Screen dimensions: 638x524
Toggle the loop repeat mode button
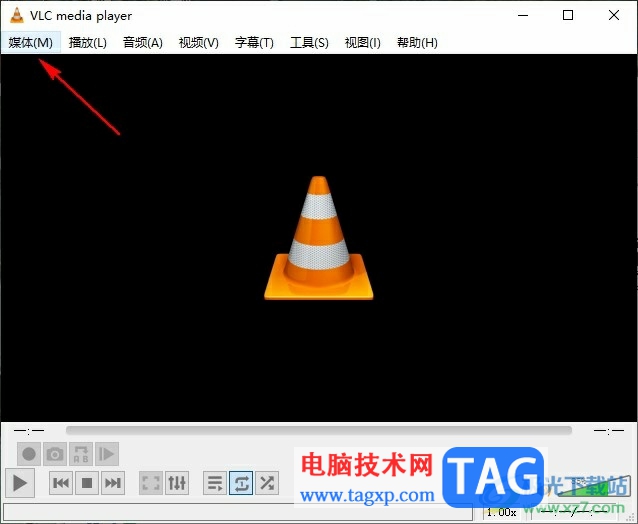[x=241, y=483]
